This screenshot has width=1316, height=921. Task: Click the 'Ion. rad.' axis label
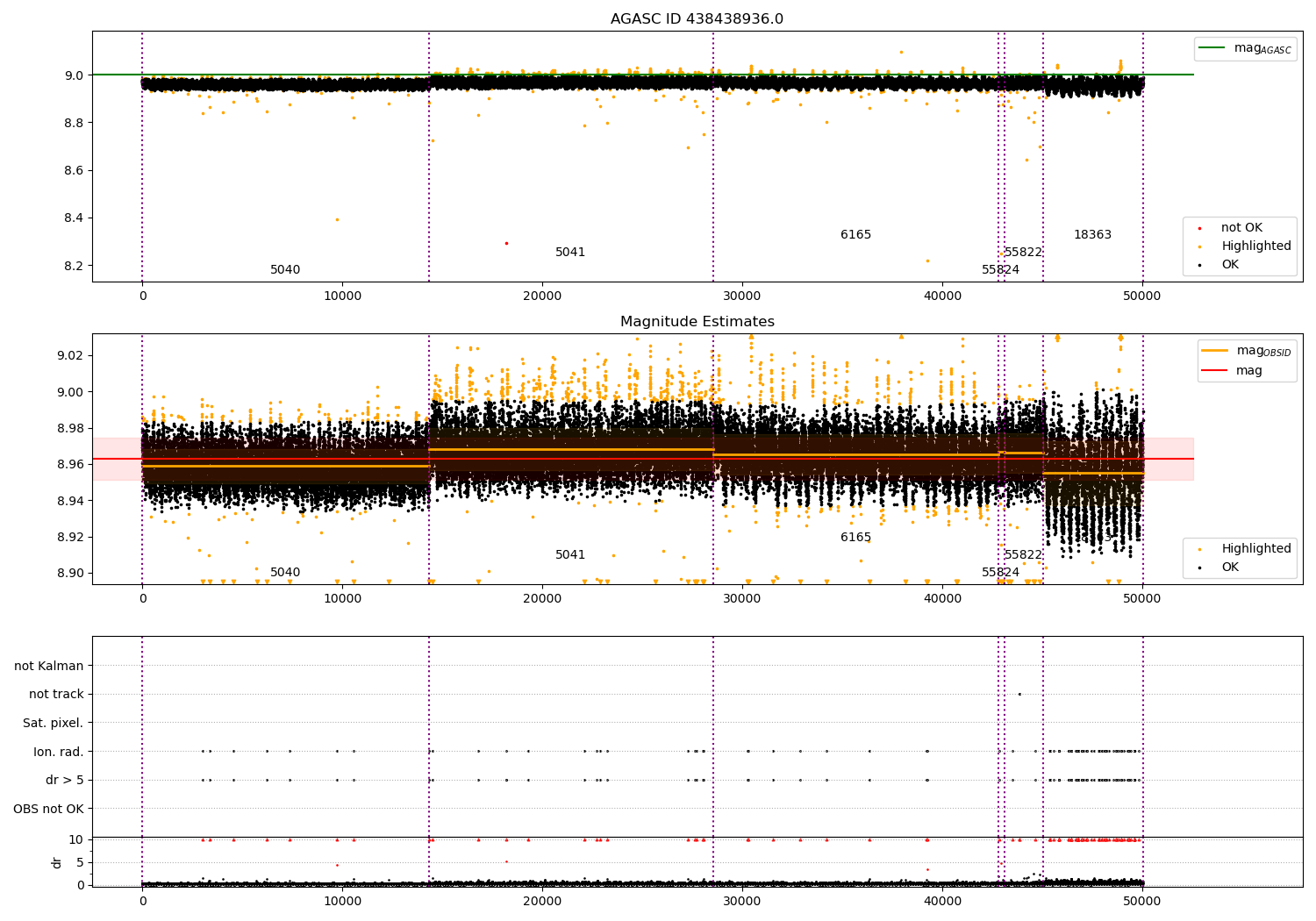[59, 752]
